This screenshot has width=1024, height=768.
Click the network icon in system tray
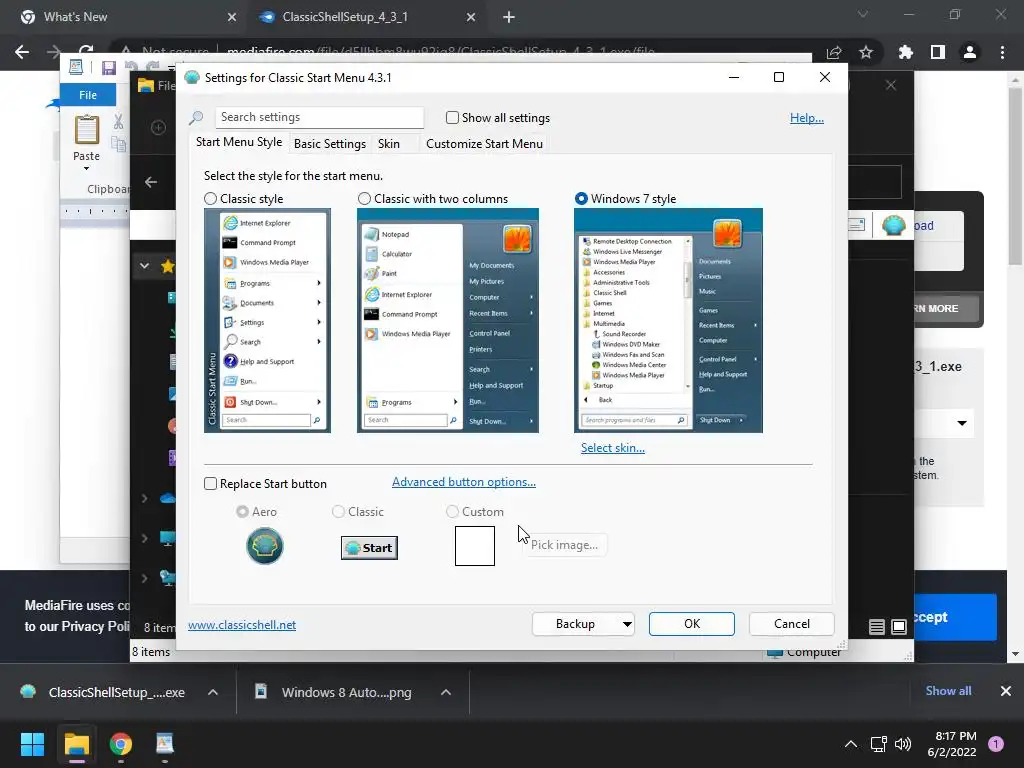click(878, 744)
